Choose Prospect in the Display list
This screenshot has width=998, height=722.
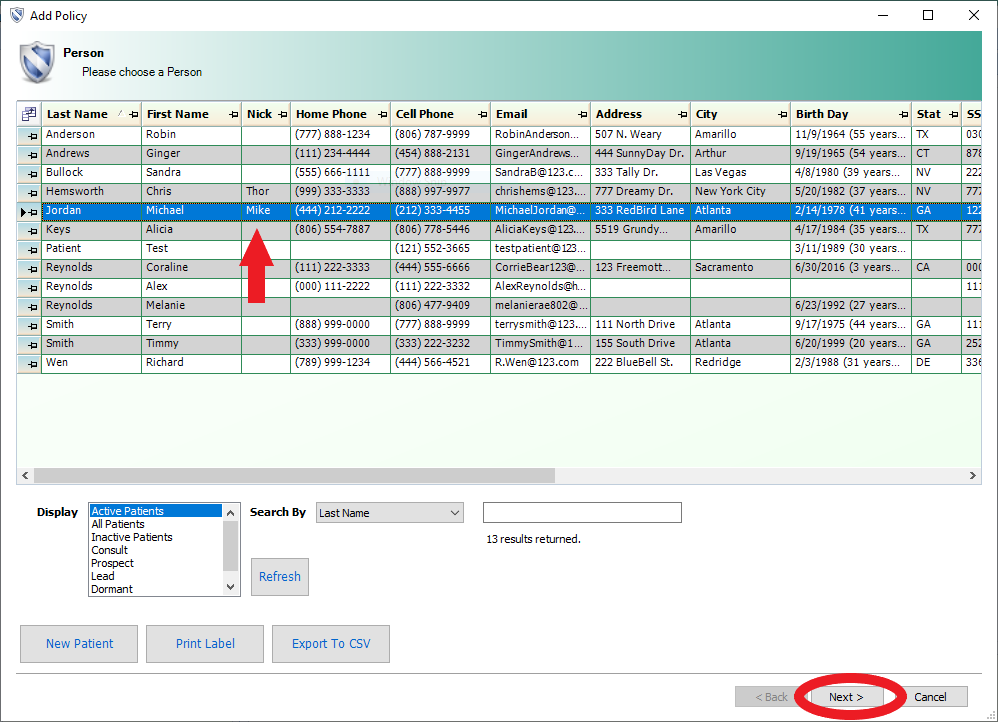click(x=112, y=563)
